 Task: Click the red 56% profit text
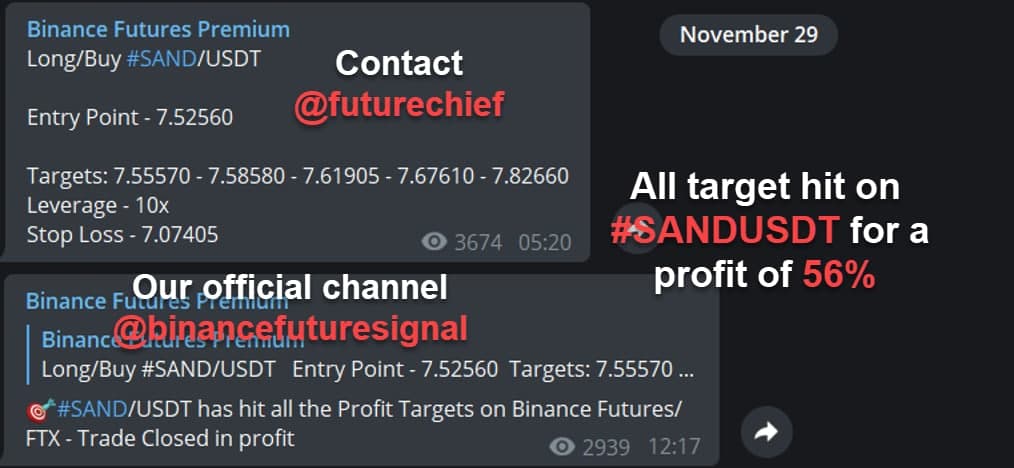coord(839,277)
